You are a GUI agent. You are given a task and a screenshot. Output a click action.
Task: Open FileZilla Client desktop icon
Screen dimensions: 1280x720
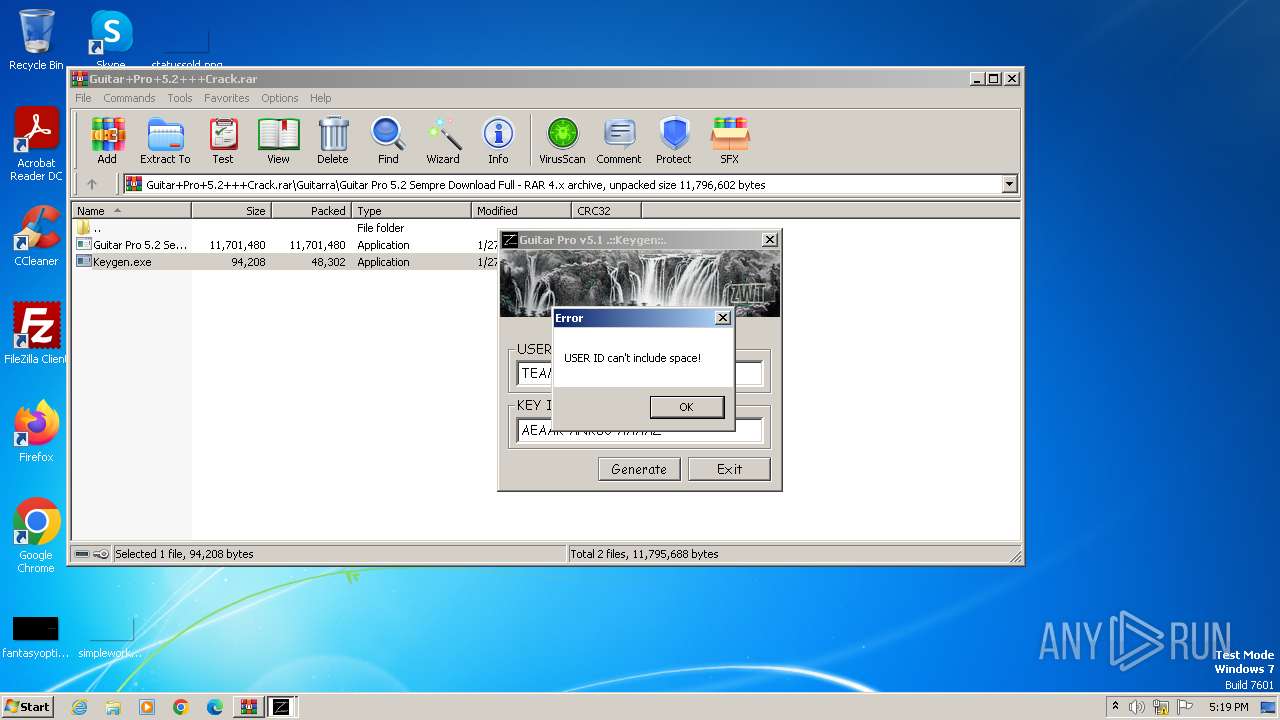pos(36,333)
